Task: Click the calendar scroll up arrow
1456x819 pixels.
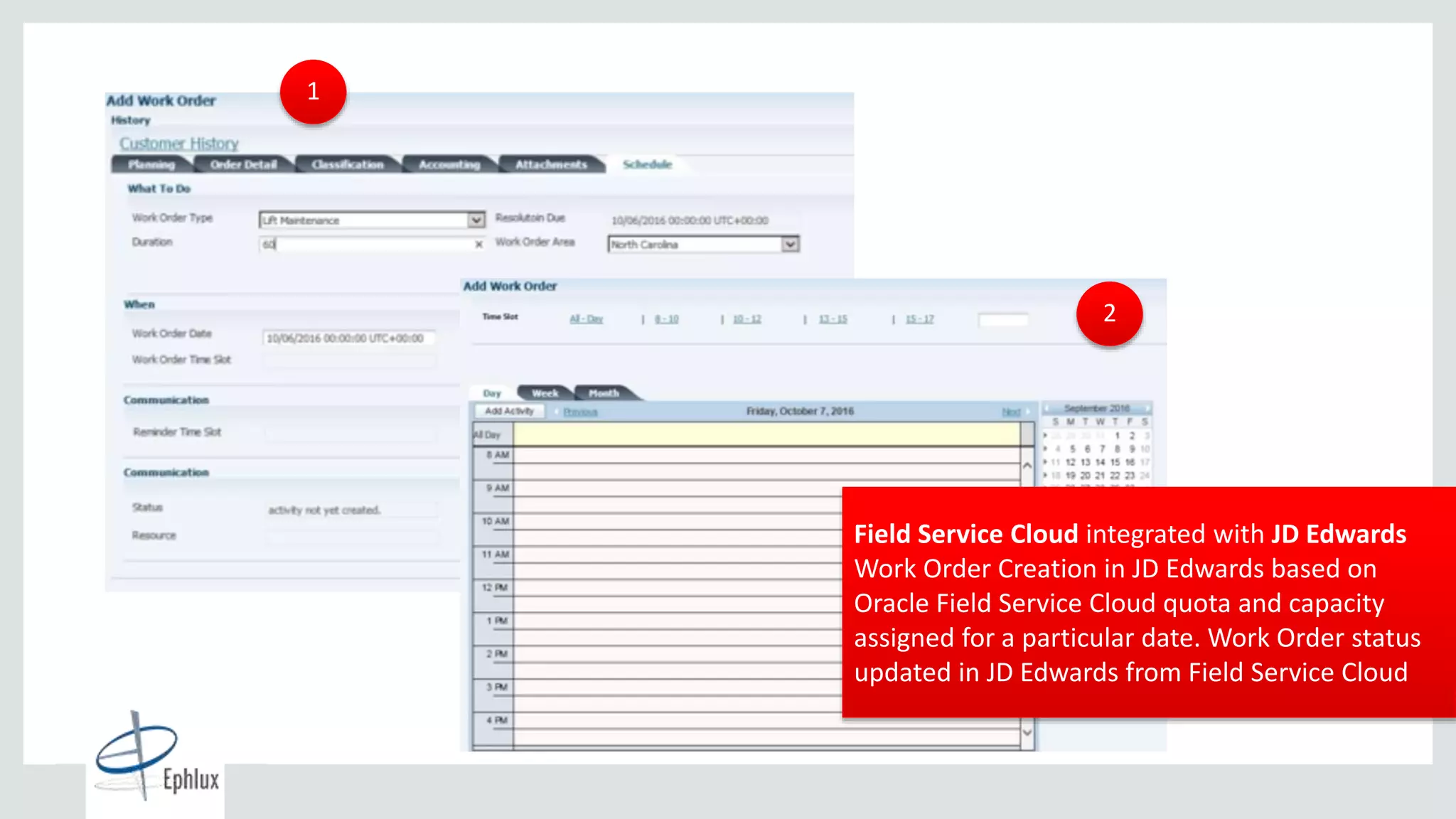Action: (x=1027, y=466)
